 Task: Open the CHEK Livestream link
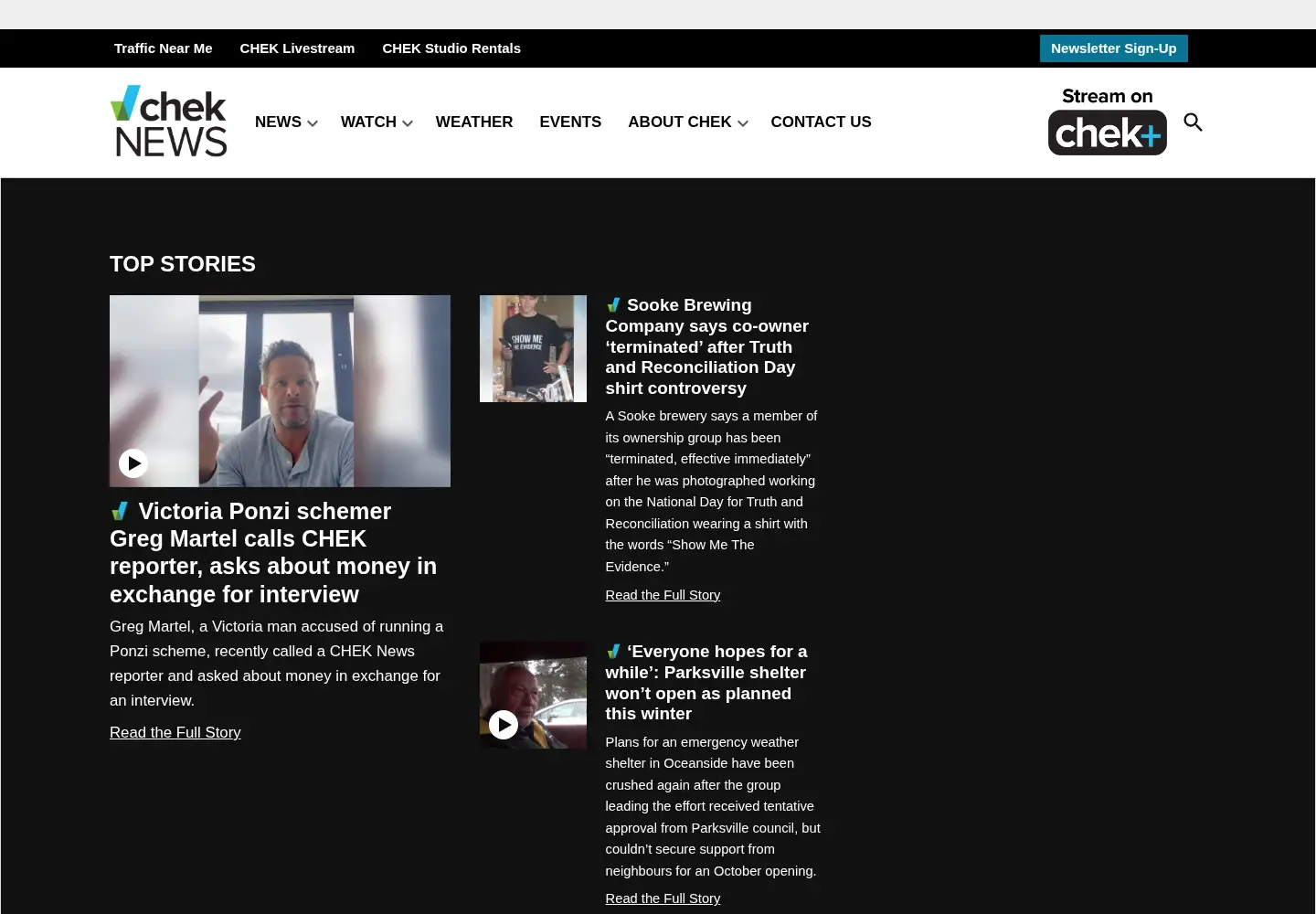[x=297, y=48]
